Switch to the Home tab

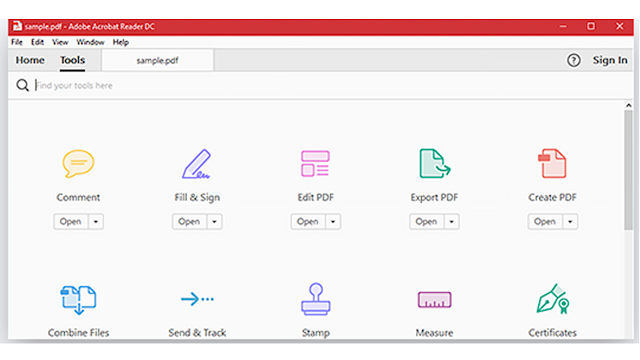tap(30, 60)
